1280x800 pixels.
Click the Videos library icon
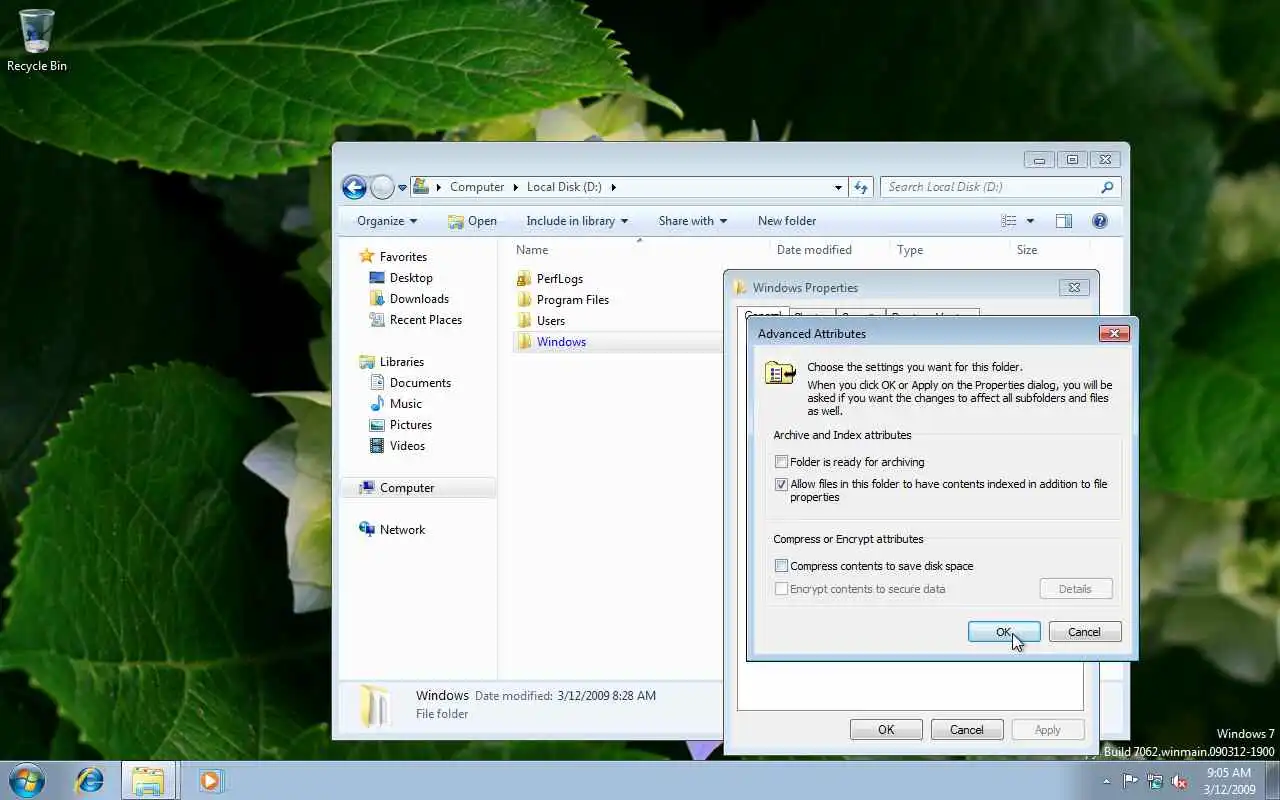pos(377,446)
